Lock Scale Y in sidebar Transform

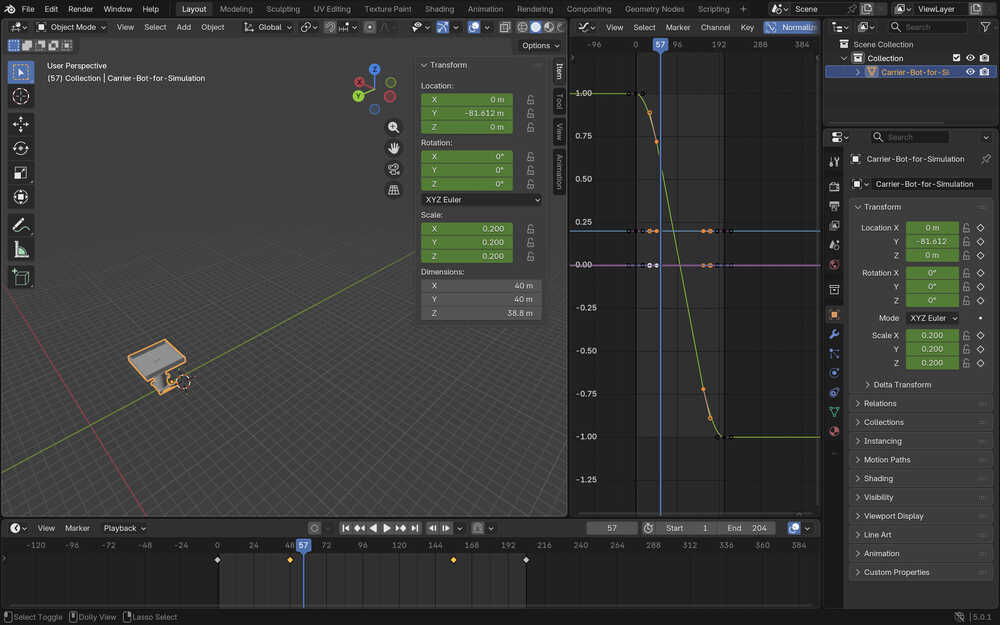[x=530, y=242]
